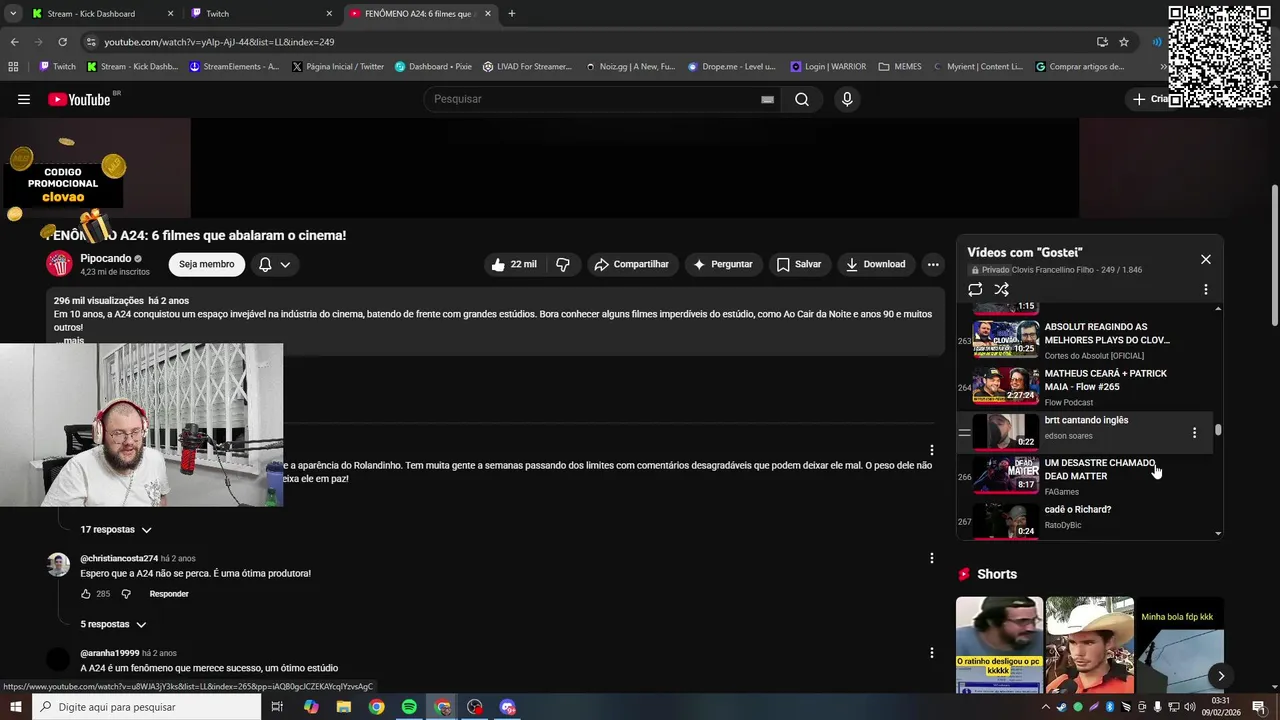This screenshot has height=720, width=1280.
Task: Open playlist panel options menu
Action: point(1206,289)
